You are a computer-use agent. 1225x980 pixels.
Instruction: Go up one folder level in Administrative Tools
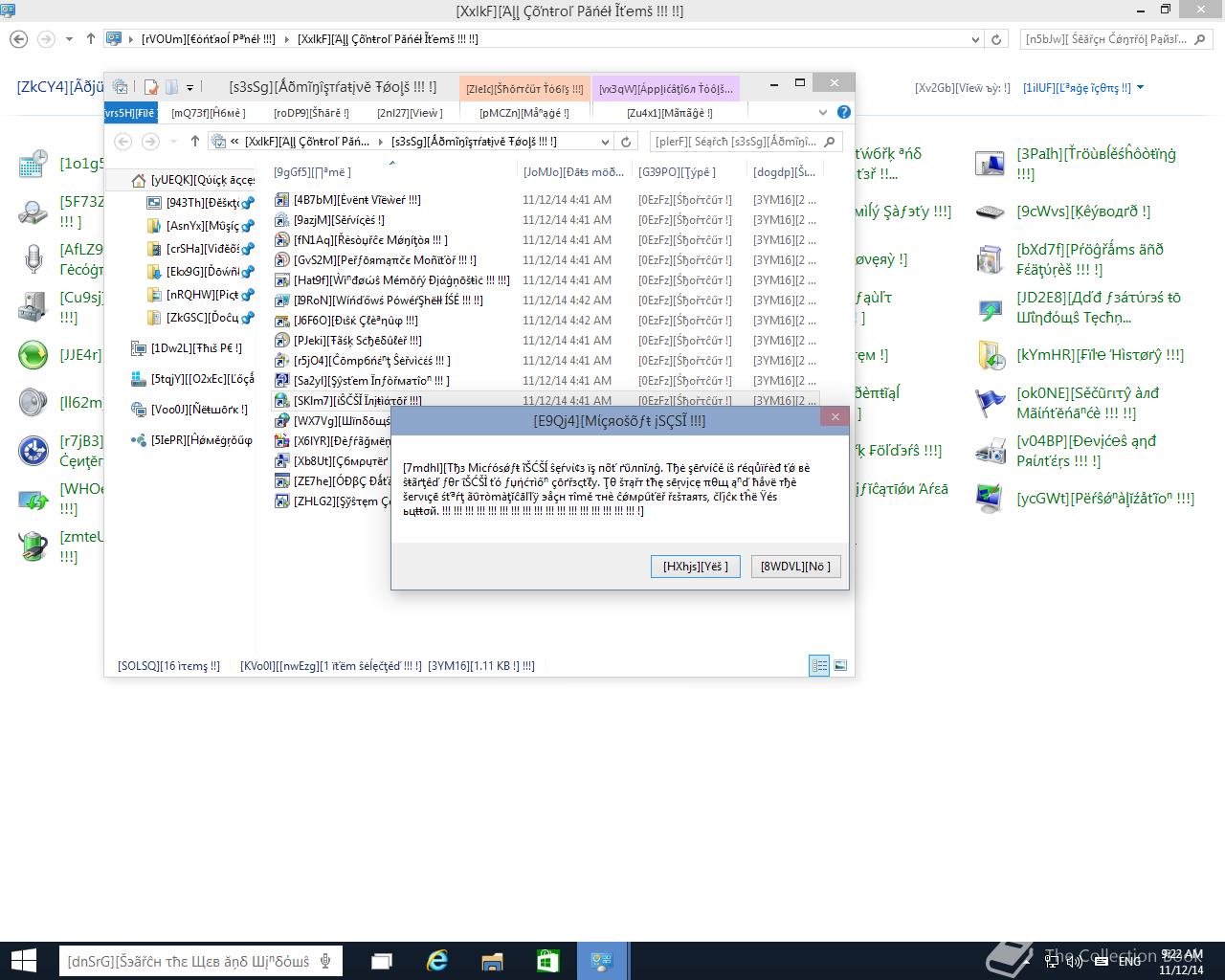click(195, 142)
